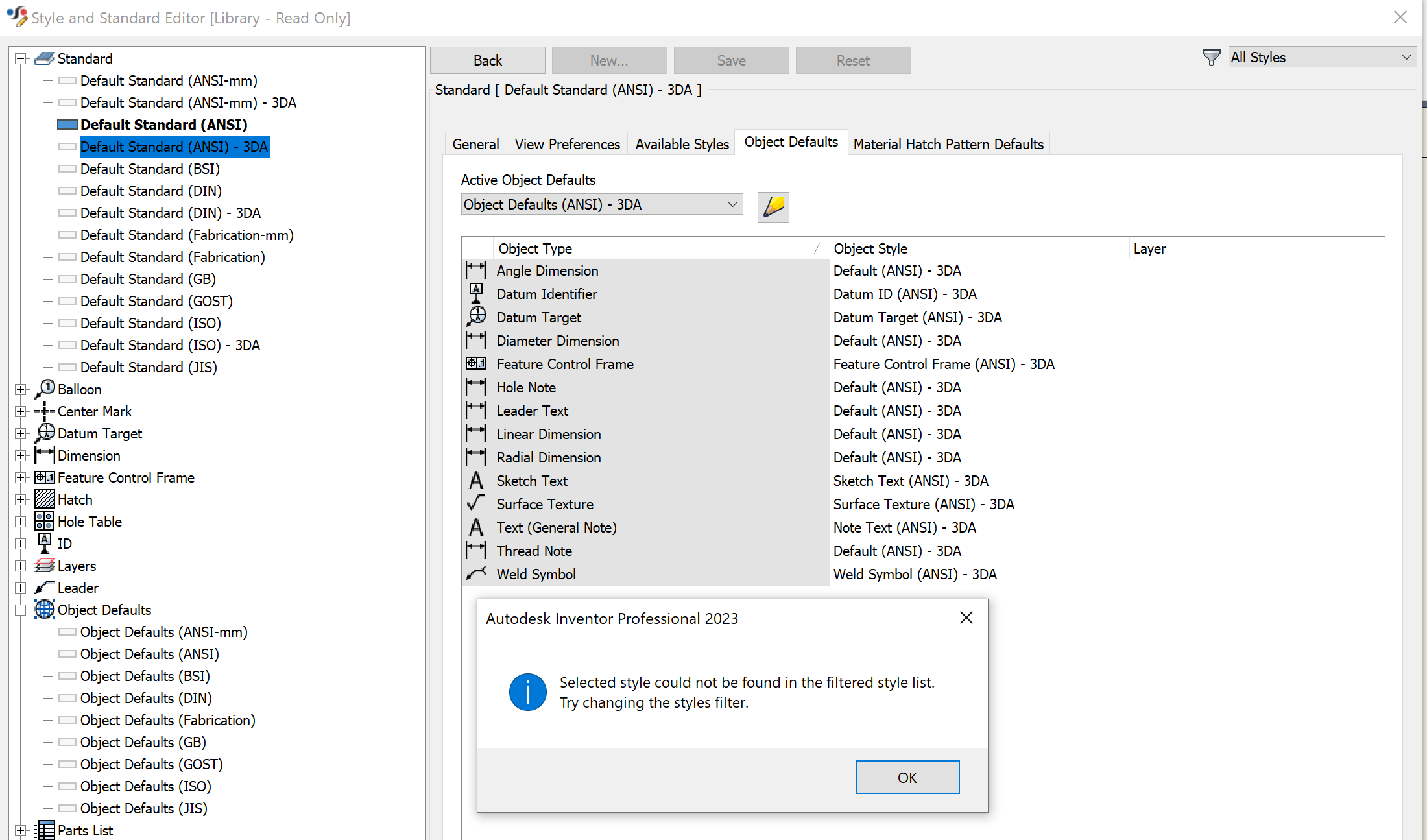Image resolution: width=1427 pixels, height=840 pixels.
Task: Click the Surface Texture checkmark icon
Action: (x=476, y=503)
